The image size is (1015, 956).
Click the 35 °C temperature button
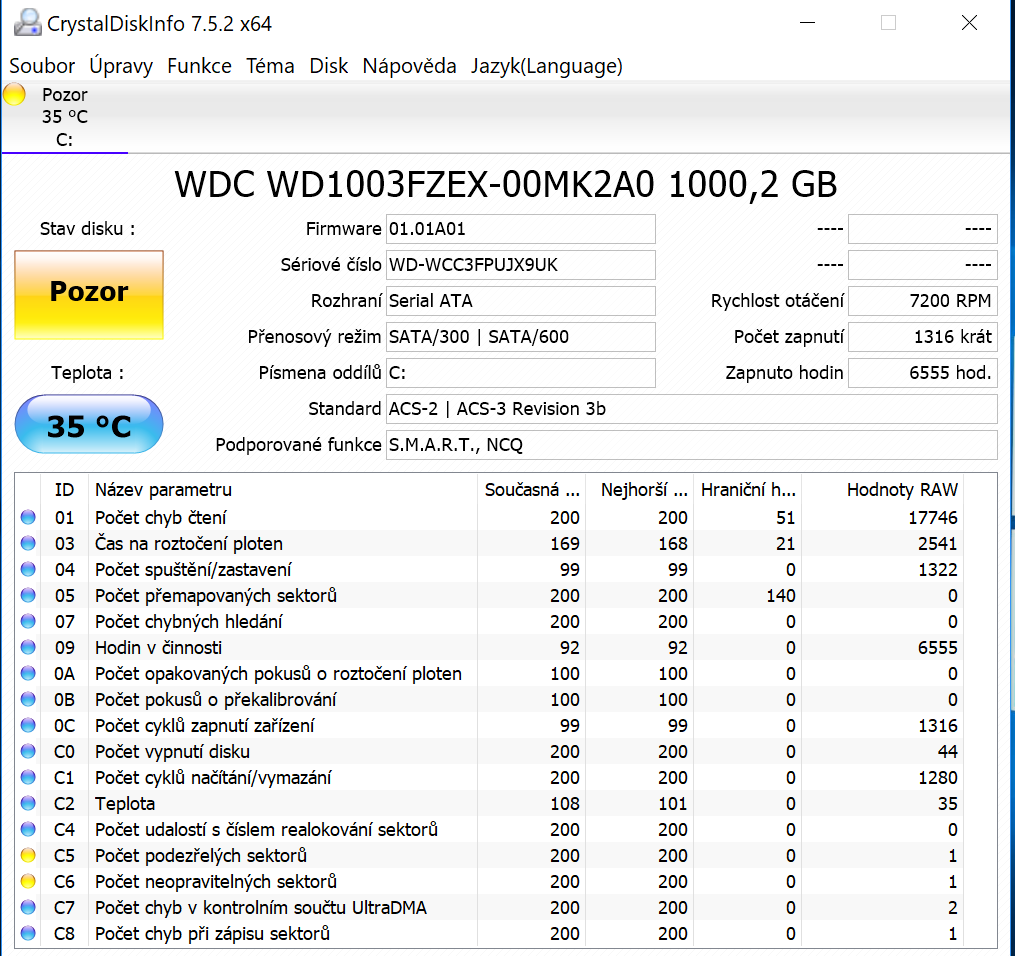point(89,424)
